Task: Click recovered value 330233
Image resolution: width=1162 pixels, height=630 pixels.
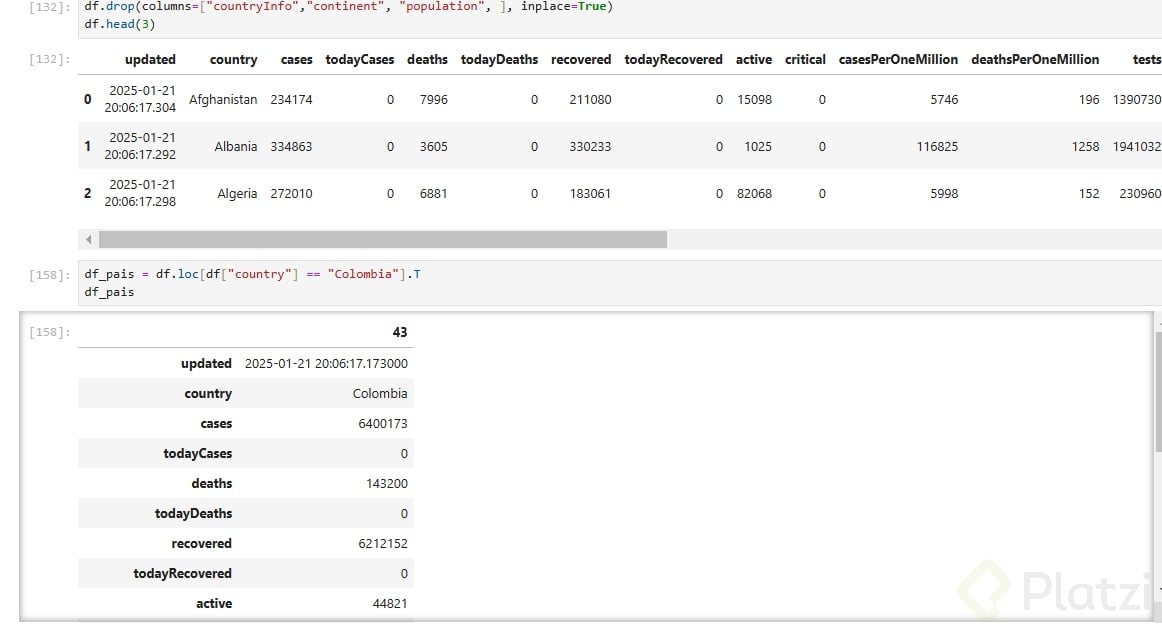Action: 590,147
